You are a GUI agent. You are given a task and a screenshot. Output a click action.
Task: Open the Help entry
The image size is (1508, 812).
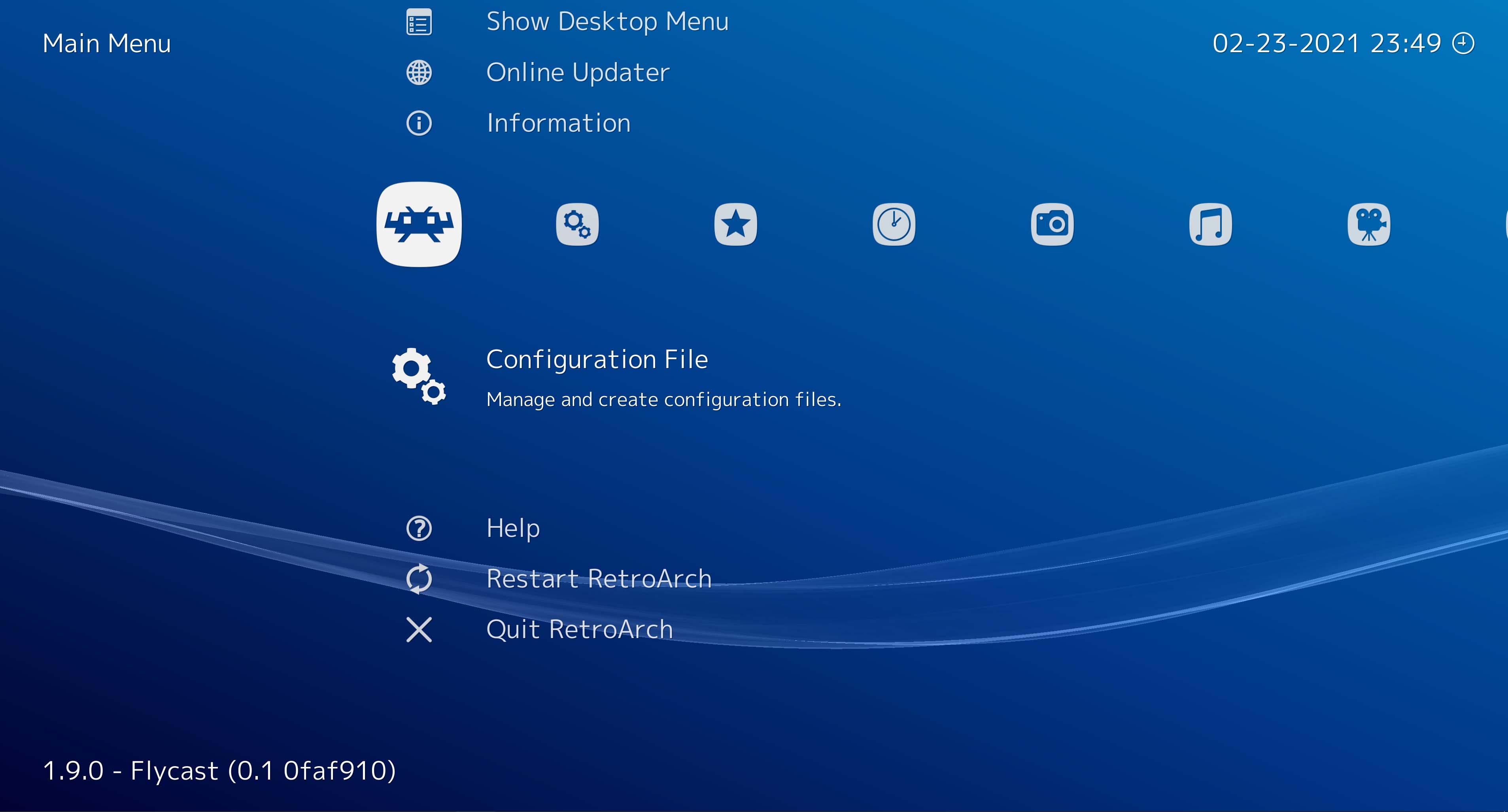tap(513, 529)
